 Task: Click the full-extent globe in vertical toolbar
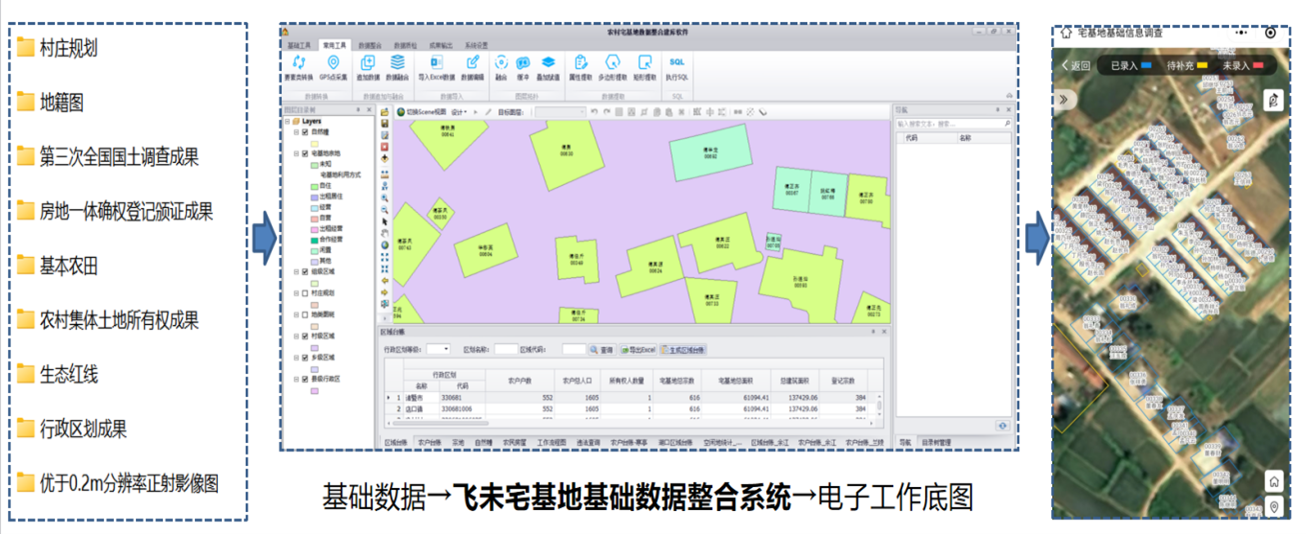pos(385,245)
